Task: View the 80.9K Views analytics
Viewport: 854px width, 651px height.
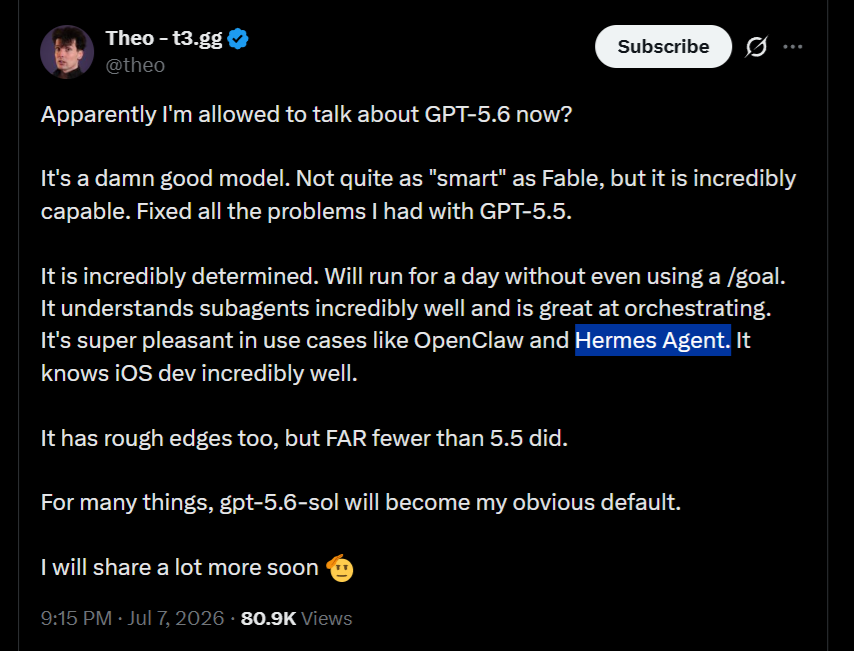Action: [296, 618]
